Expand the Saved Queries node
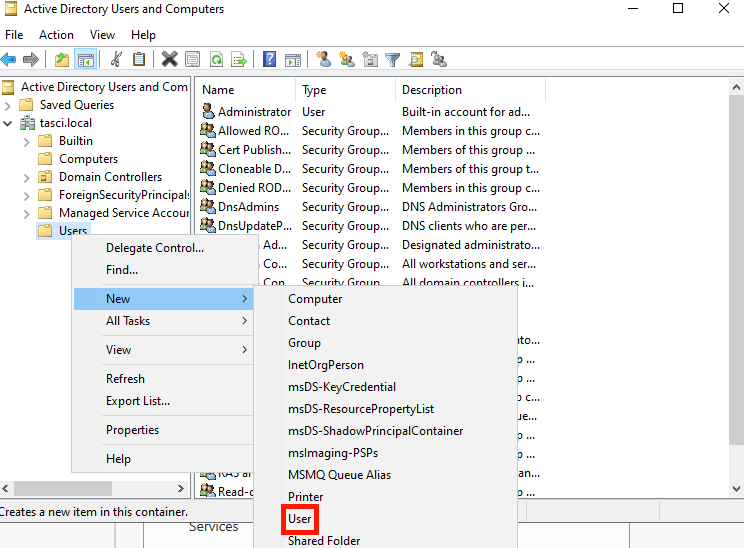744x548 pixels. click(8, 105)
